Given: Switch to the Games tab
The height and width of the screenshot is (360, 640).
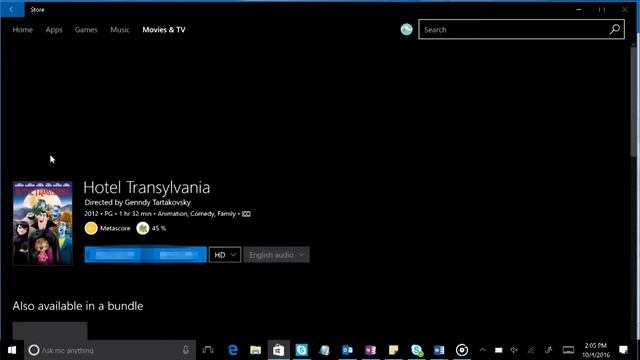Looking at the screenshot, I should (86, 30).
